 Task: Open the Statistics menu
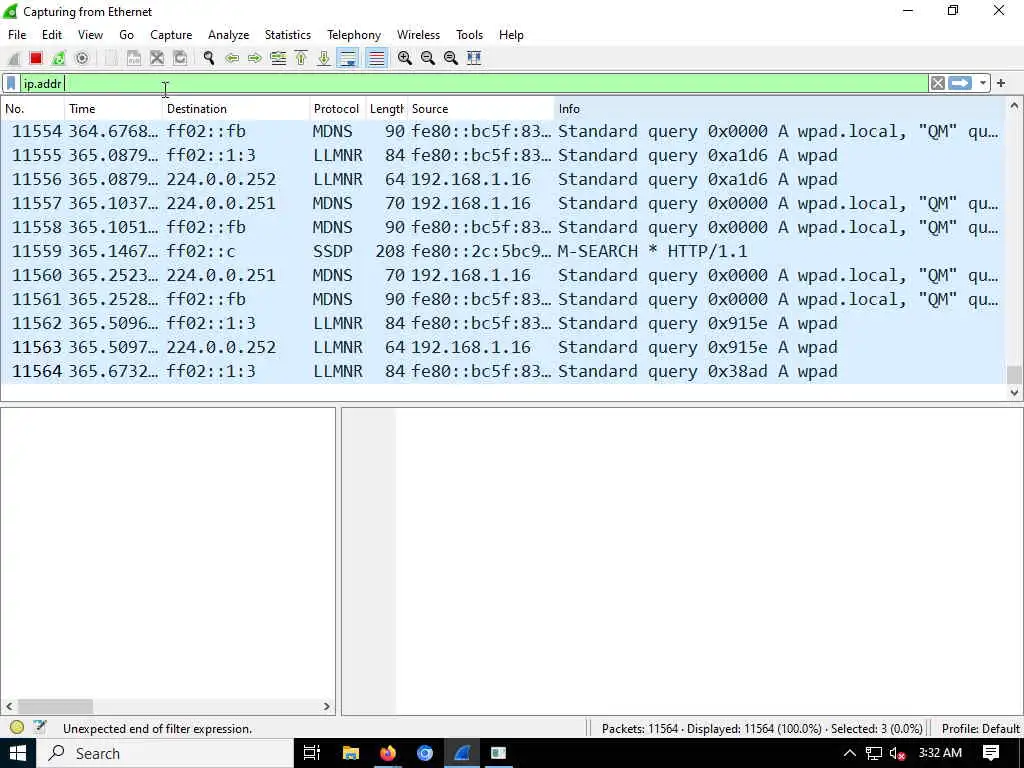click(x=287, y=35)
